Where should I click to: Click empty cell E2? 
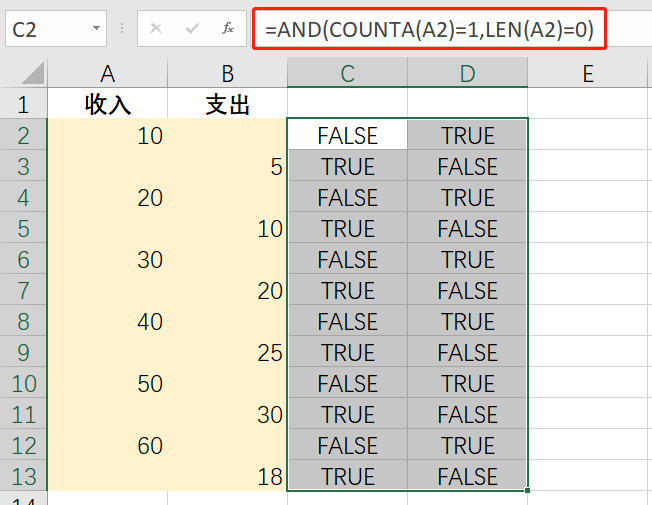coord(588,134)
